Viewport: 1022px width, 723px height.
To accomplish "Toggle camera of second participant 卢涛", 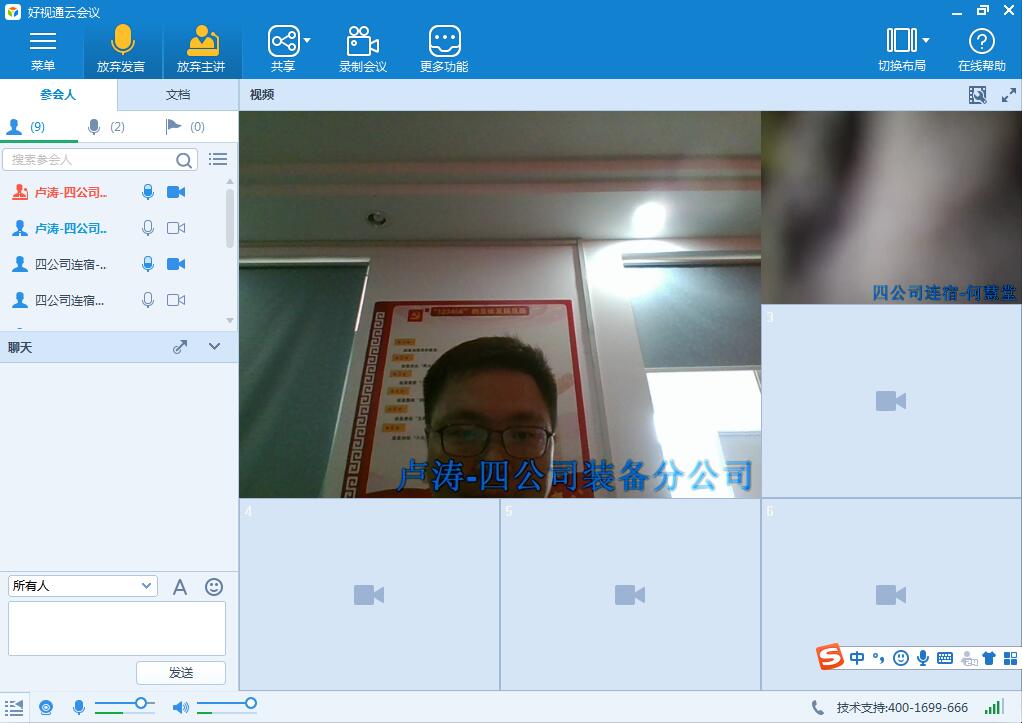I will point(176,228).
